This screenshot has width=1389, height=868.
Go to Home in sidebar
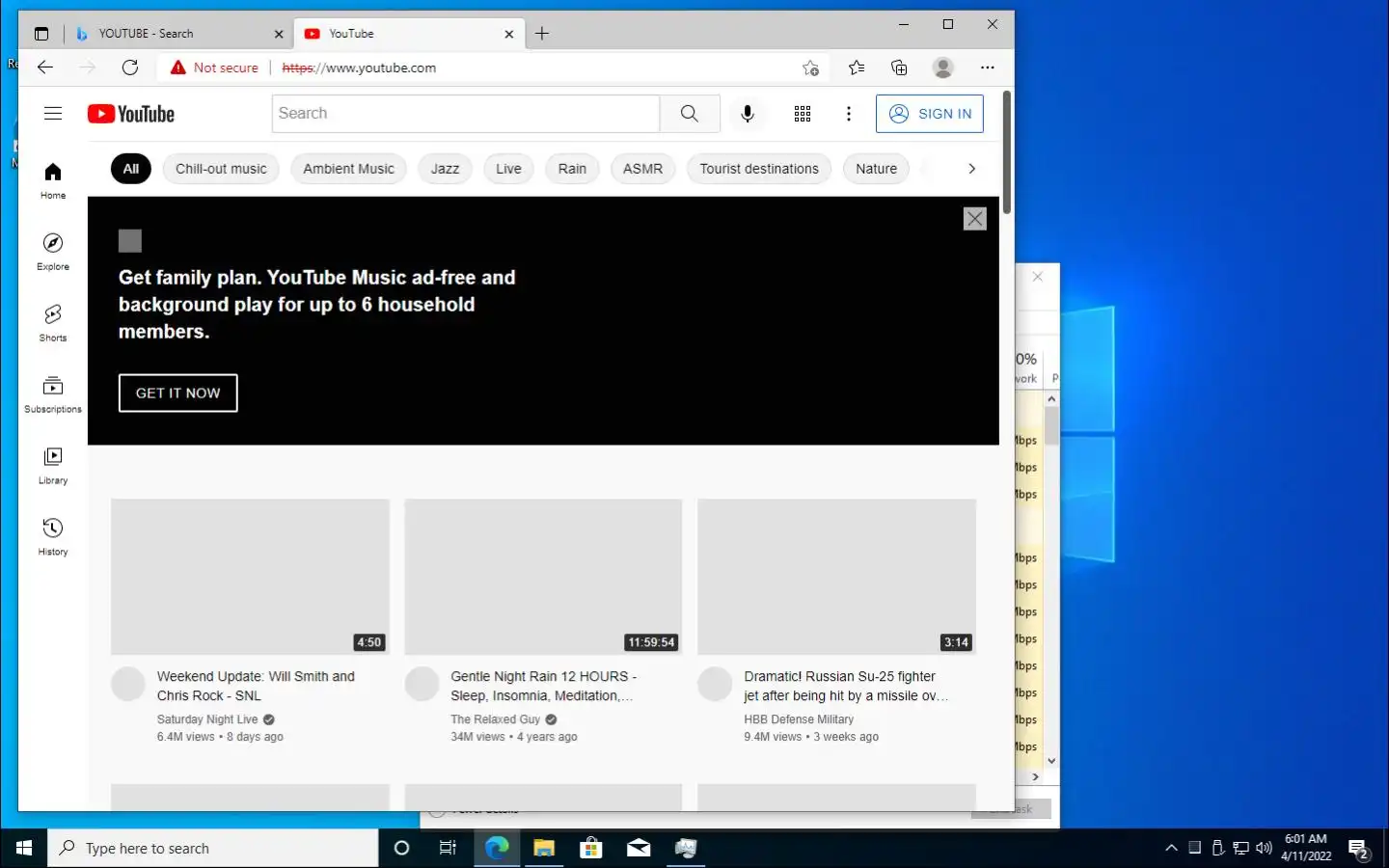[53, 180]
